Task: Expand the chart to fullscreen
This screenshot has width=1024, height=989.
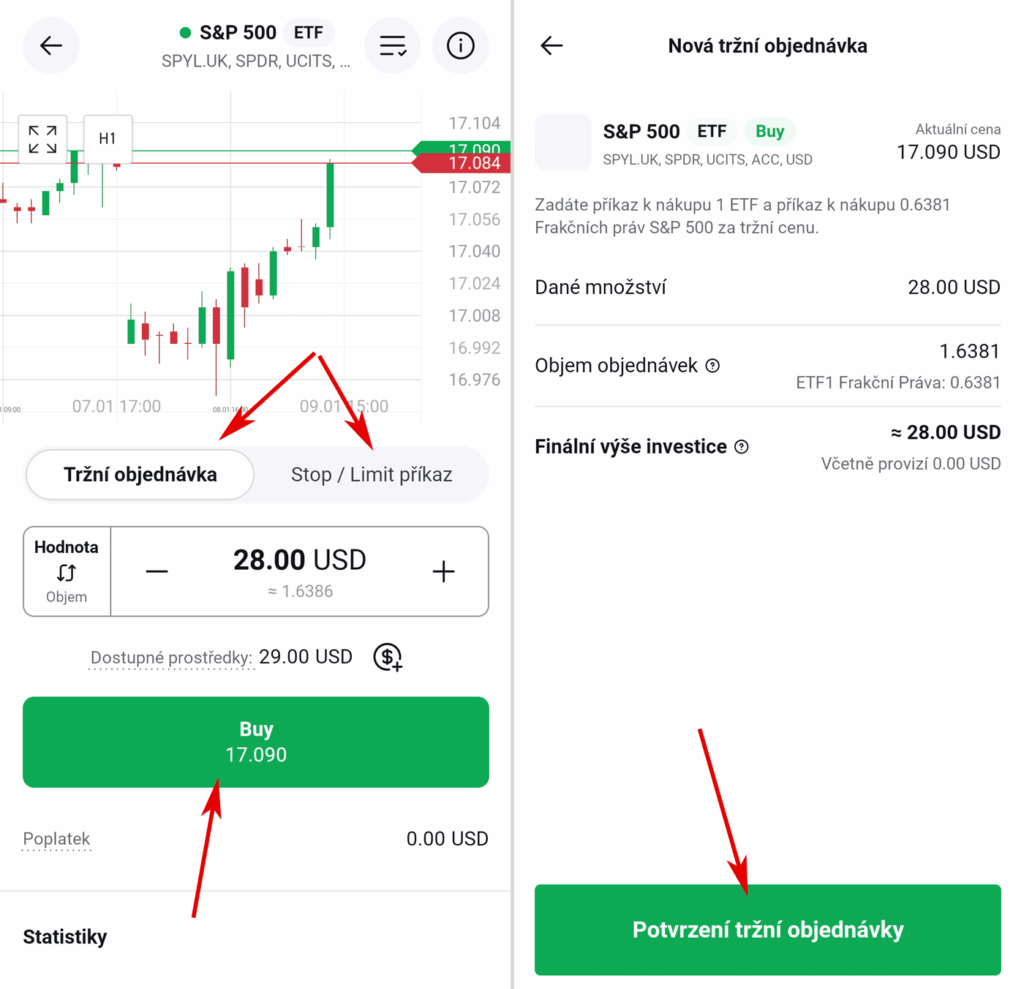Action: coord(42,139)
